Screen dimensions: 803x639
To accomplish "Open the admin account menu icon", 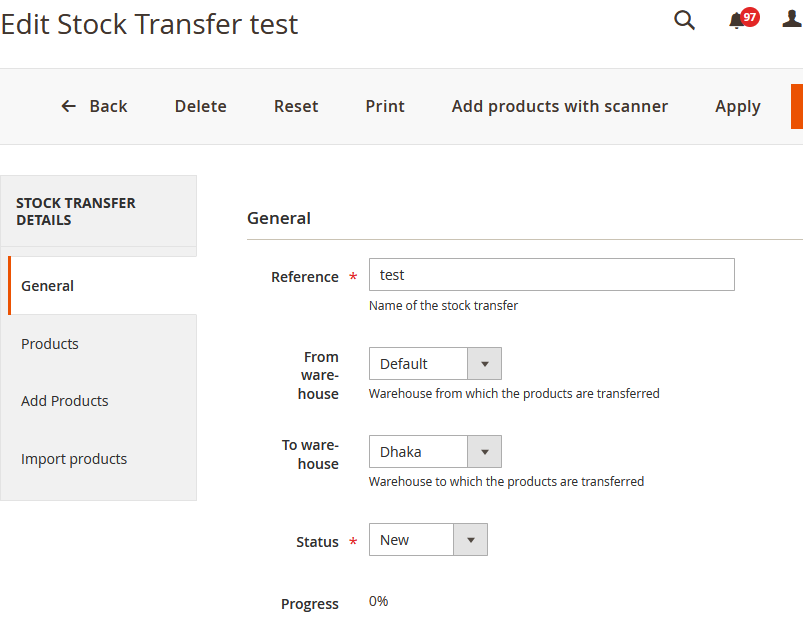I will [790, 20].
